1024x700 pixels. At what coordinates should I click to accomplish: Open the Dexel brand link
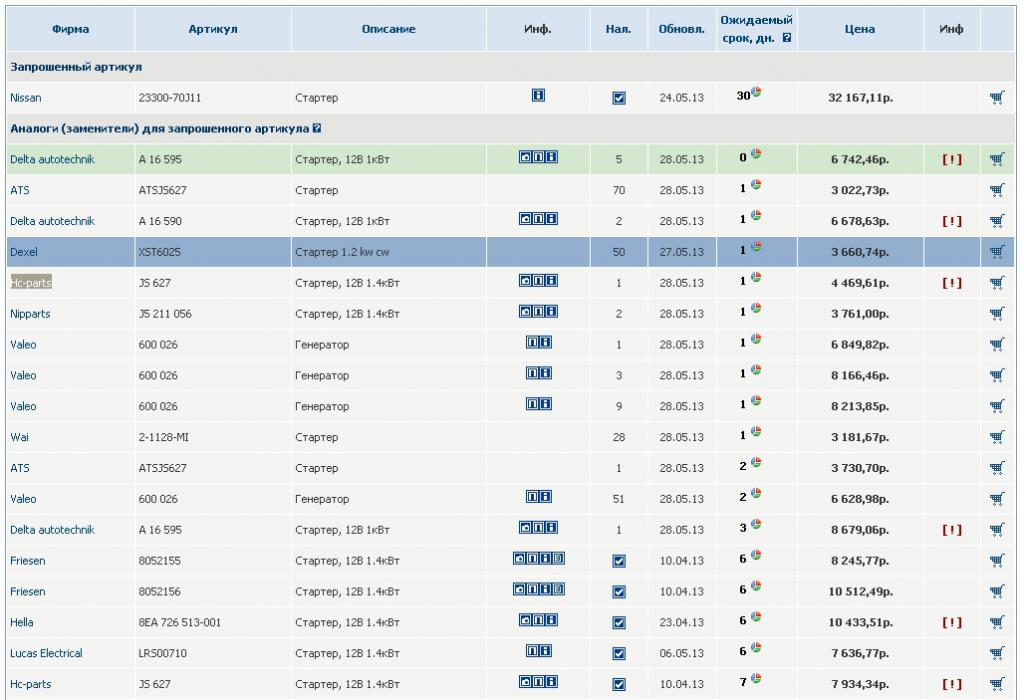coord(24,252)
